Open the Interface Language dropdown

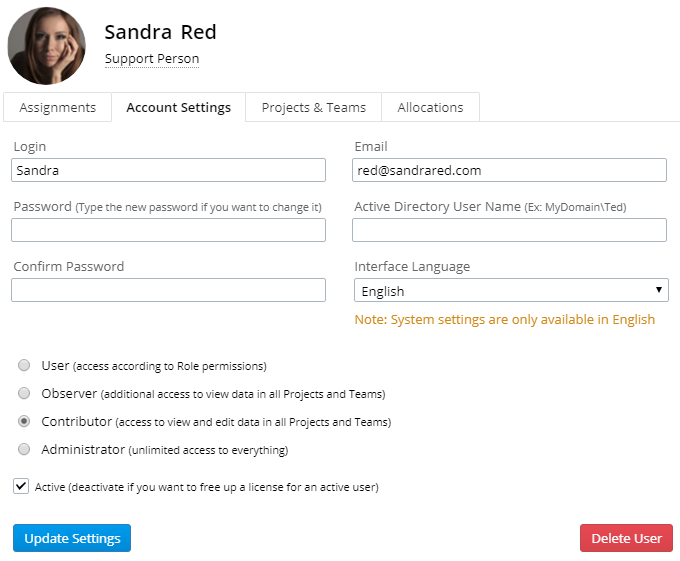tap(511, 290)
